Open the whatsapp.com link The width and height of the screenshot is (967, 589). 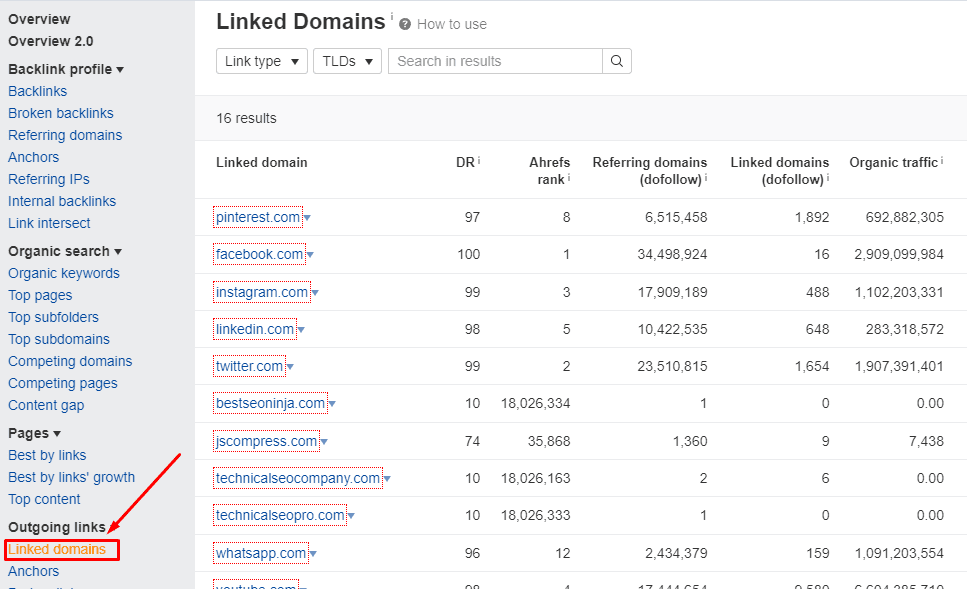coord(261,553)
